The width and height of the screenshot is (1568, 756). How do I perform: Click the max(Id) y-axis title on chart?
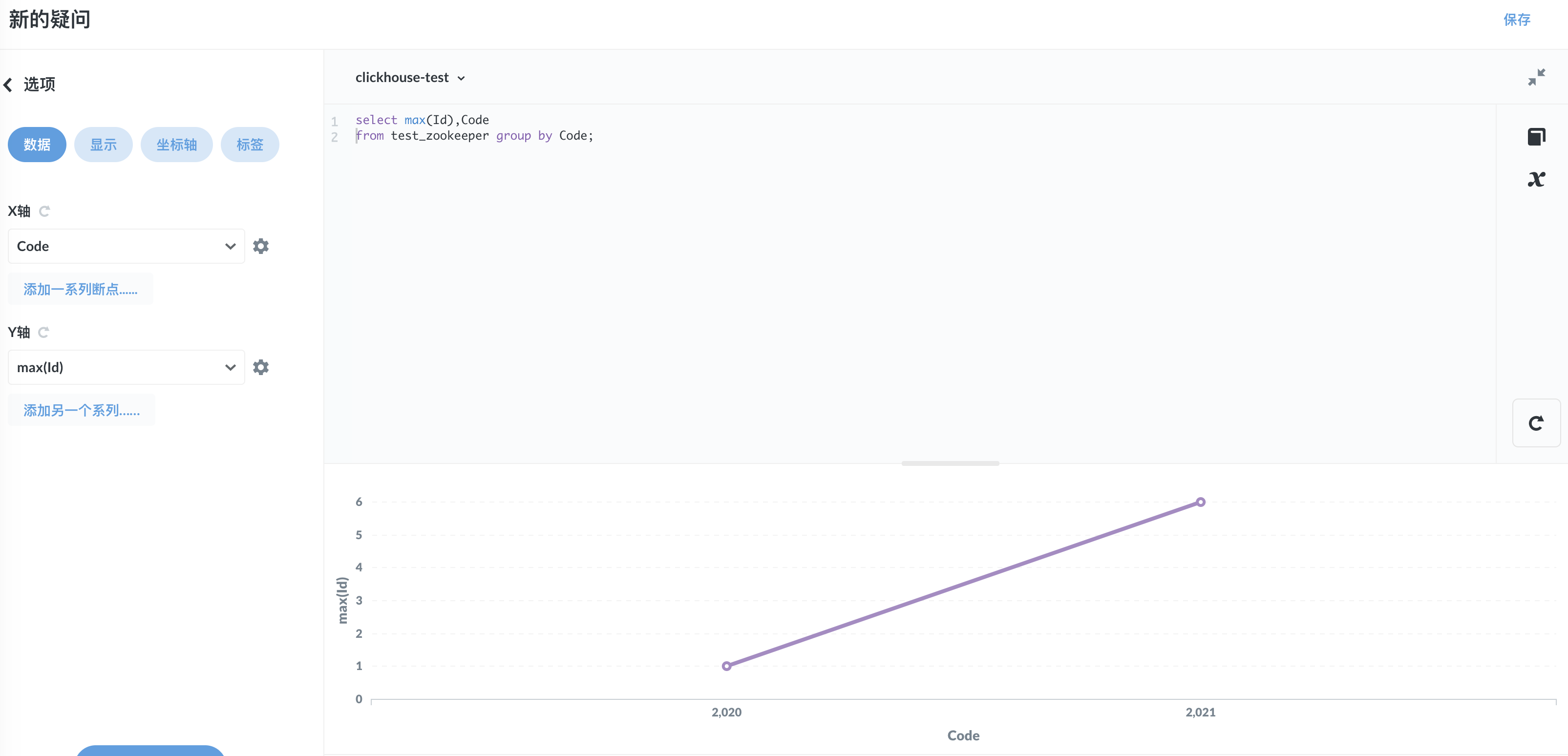pos(342,600)
